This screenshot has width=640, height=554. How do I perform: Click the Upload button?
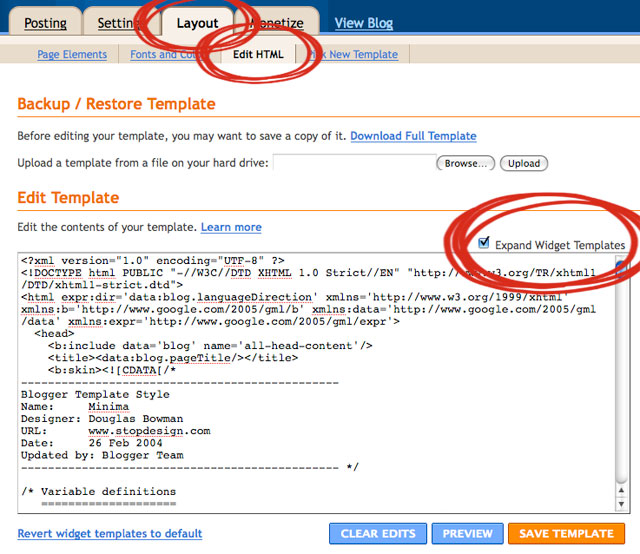[524, 163]
